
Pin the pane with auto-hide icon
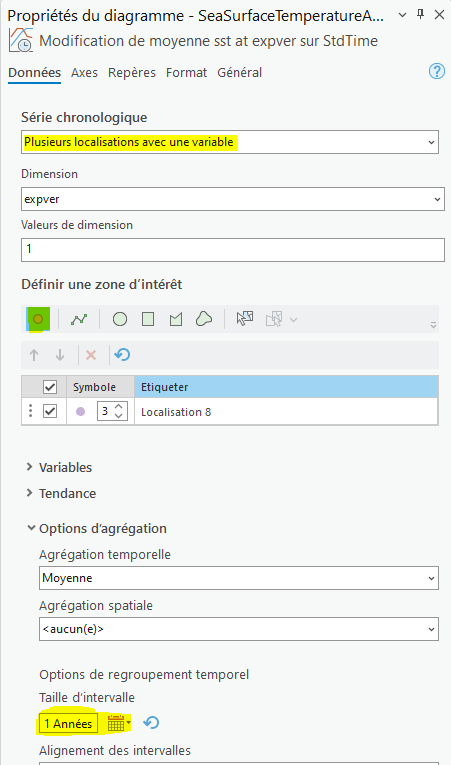pos(420,15)
